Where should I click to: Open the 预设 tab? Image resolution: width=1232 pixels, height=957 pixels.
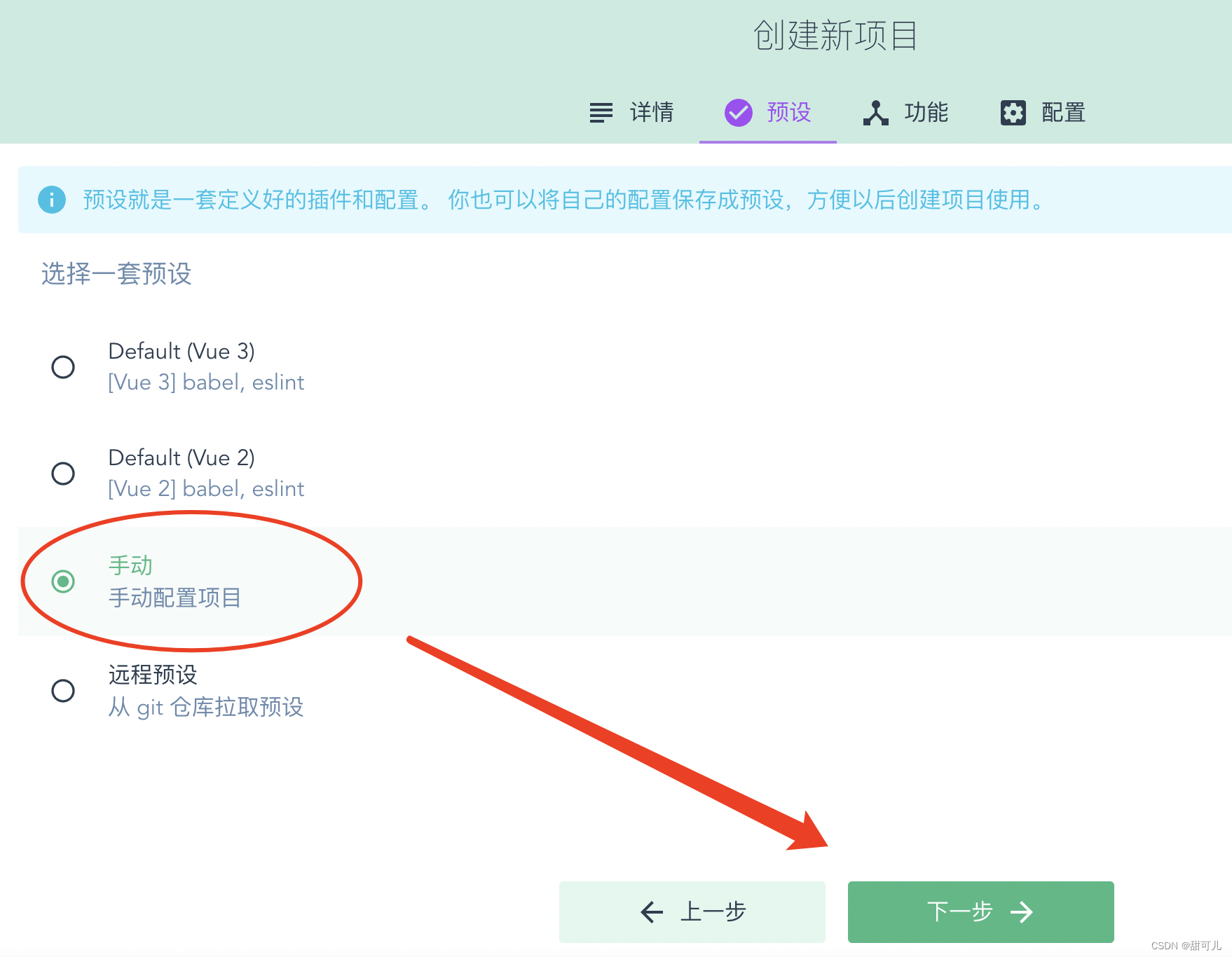click(x=768, y=112)
